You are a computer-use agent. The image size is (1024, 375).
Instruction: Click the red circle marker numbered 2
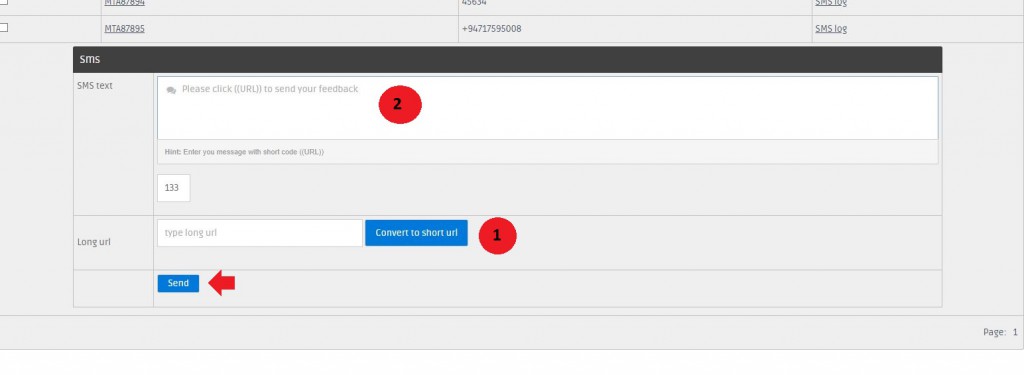coord(400,105)
